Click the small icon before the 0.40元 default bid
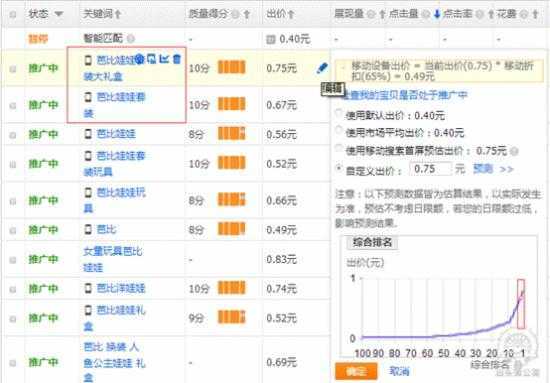 pyautogui.click(x=270, y=39)
